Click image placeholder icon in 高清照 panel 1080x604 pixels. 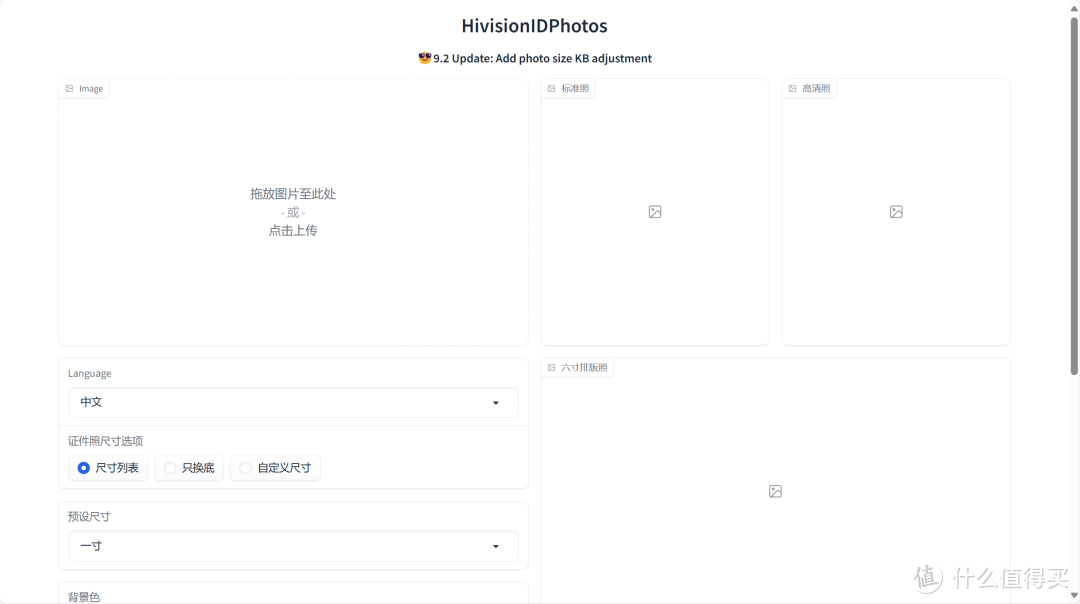point(896,212)
